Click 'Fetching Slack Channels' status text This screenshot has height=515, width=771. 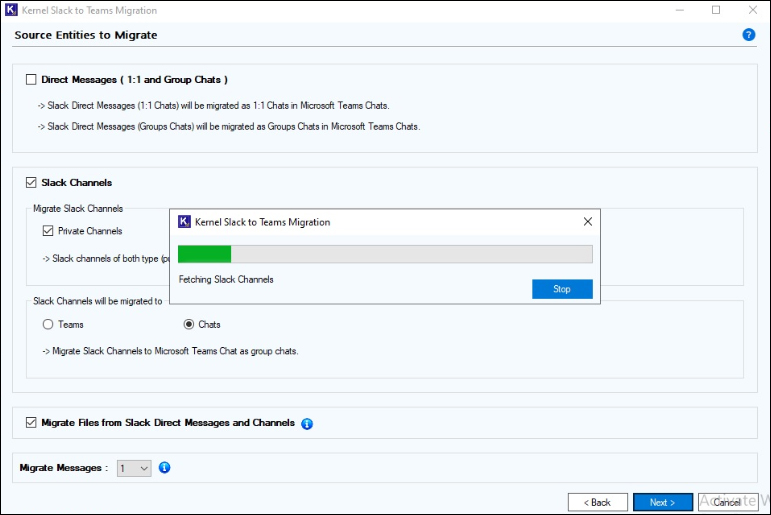pos(226,279)
